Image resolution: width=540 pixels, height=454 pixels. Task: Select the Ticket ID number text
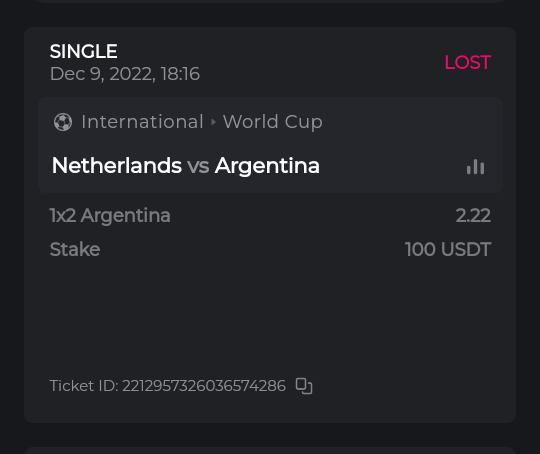[x=204, y=386]
